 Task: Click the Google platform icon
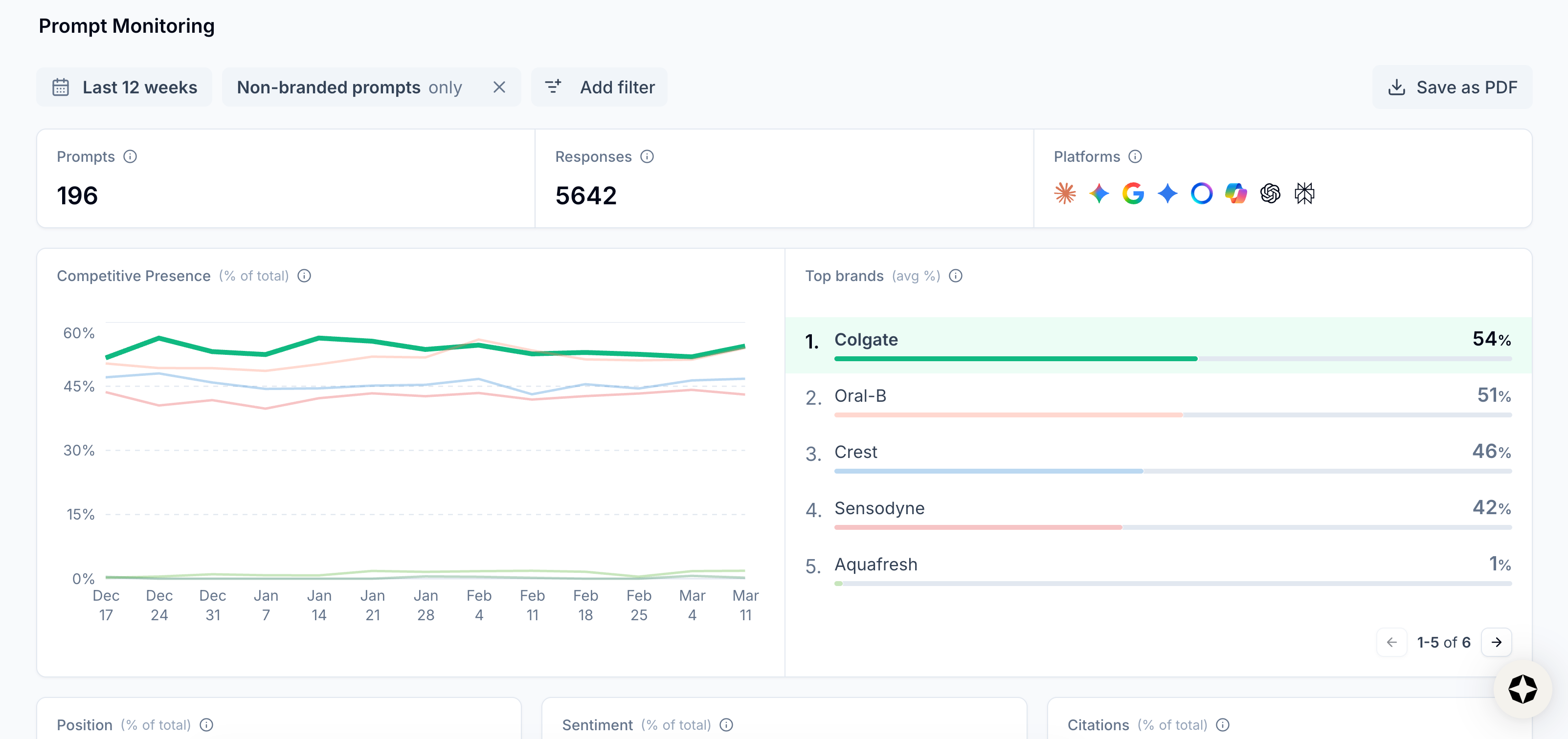(1133, 194)
